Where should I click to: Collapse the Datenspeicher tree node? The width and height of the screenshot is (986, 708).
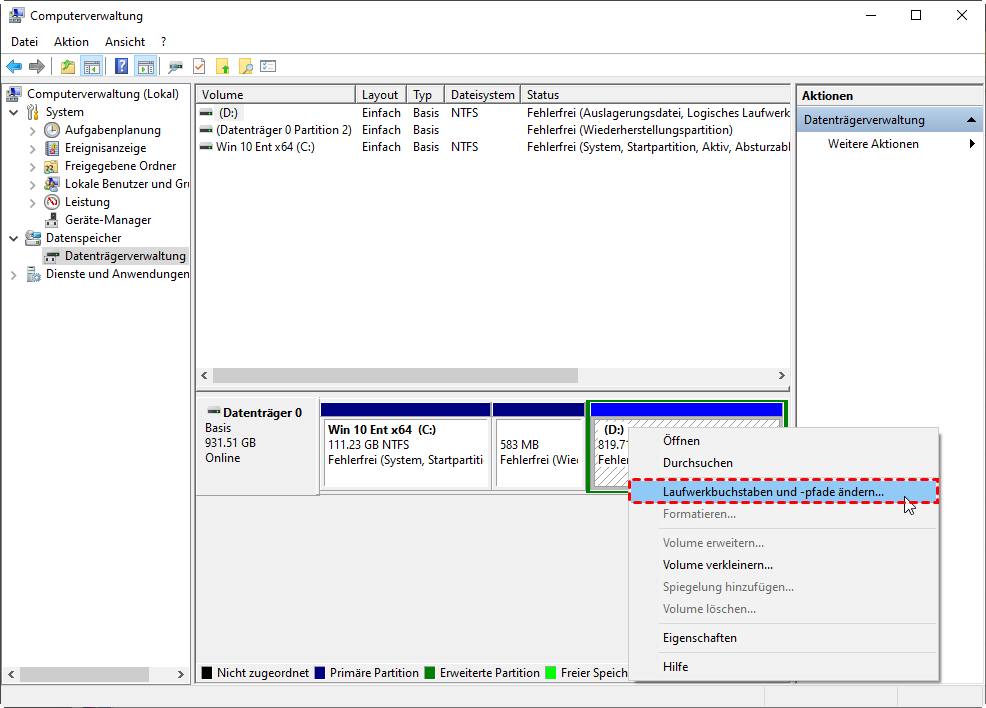pos(14,238)
